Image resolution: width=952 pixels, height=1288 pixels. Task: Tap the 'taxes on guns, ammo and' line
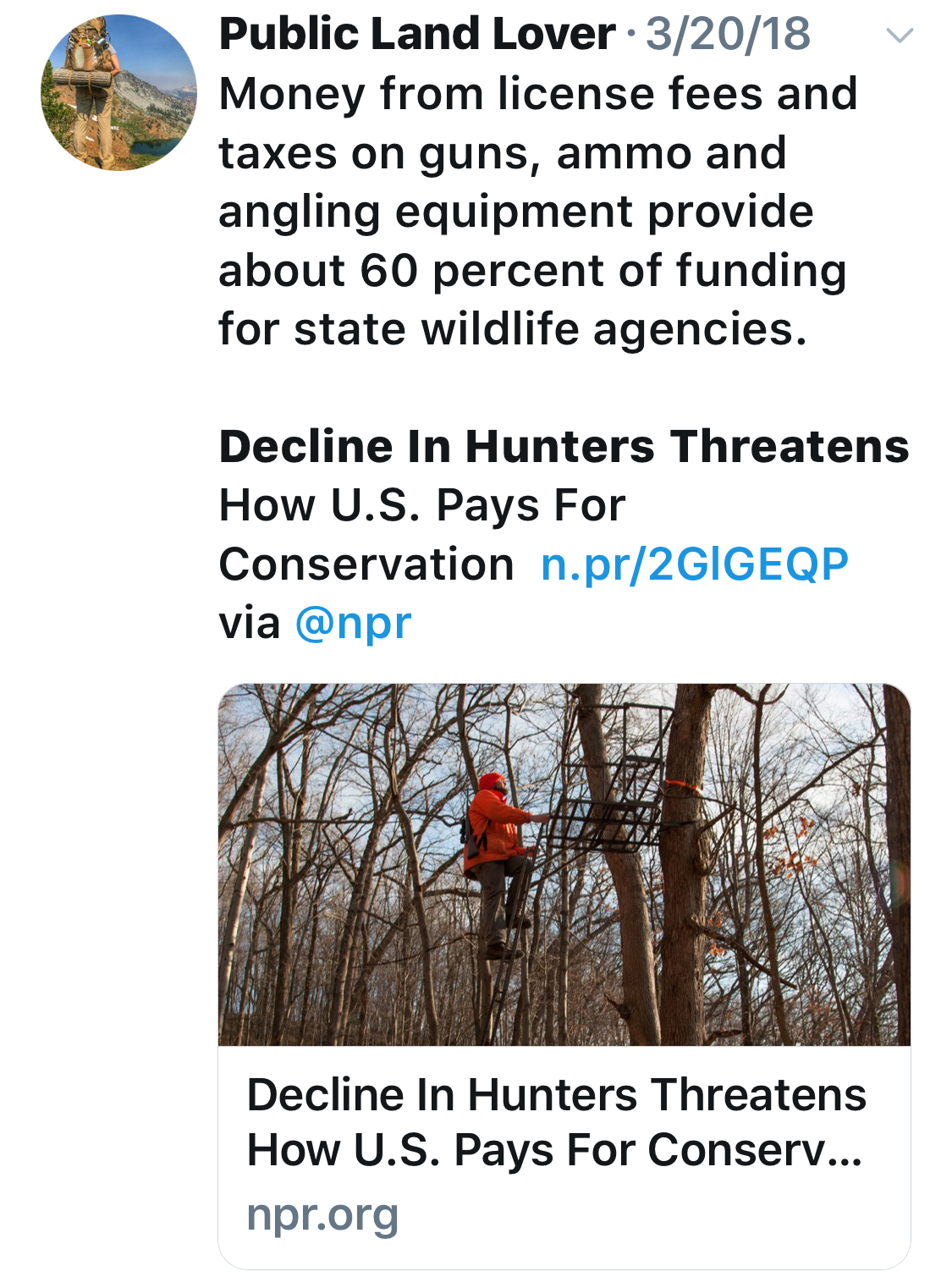point(503,153)
